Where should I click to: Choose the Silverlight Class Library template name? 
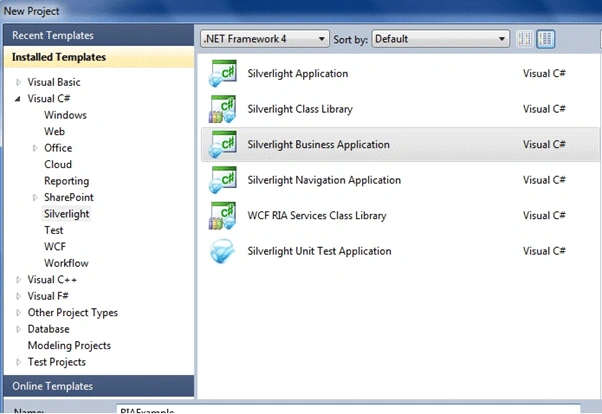pyautogui.click(x=300, y=109)
